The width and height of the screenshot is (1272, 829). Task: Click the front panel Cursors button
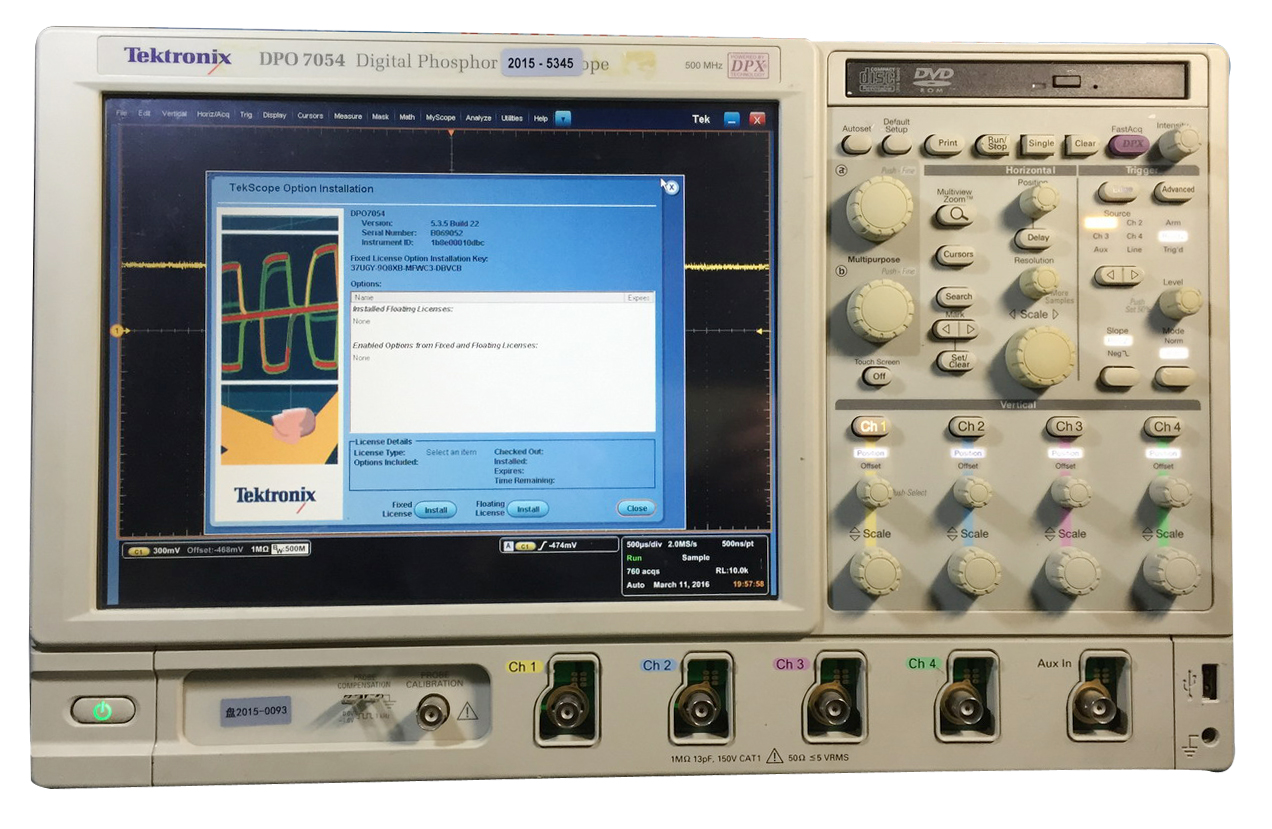click(956, 255)
